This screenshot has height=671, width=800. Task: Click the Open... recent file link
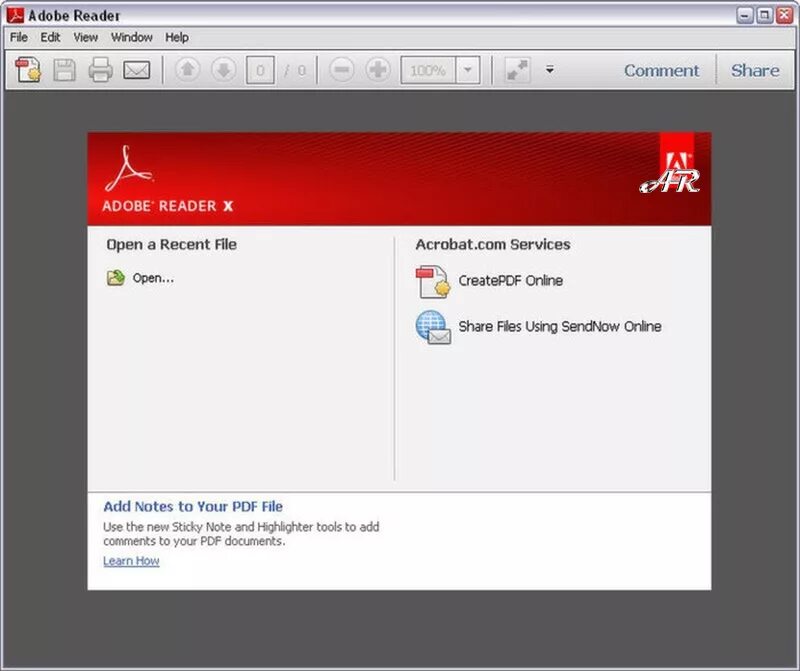click(x=153, y=278)
